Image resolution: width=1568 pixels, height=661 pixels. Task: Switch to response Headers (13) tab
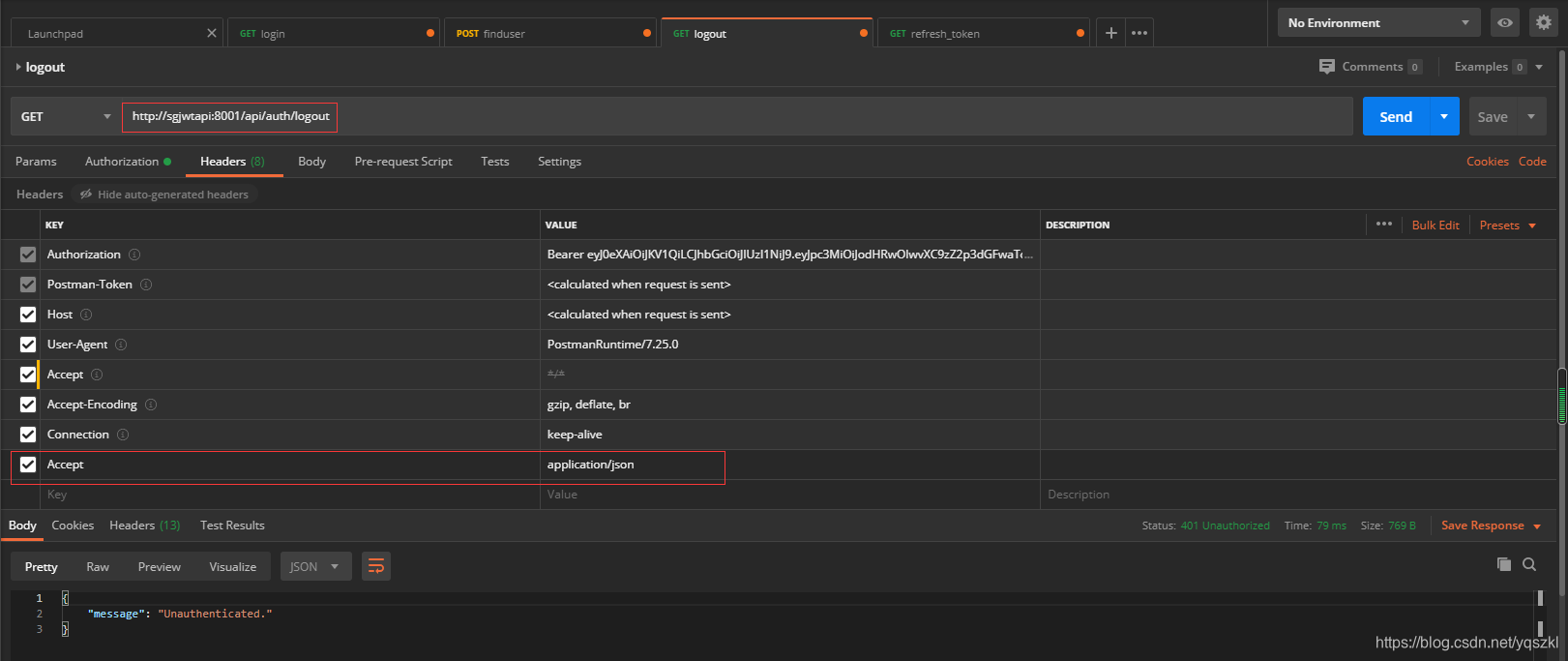pos(144,526)
